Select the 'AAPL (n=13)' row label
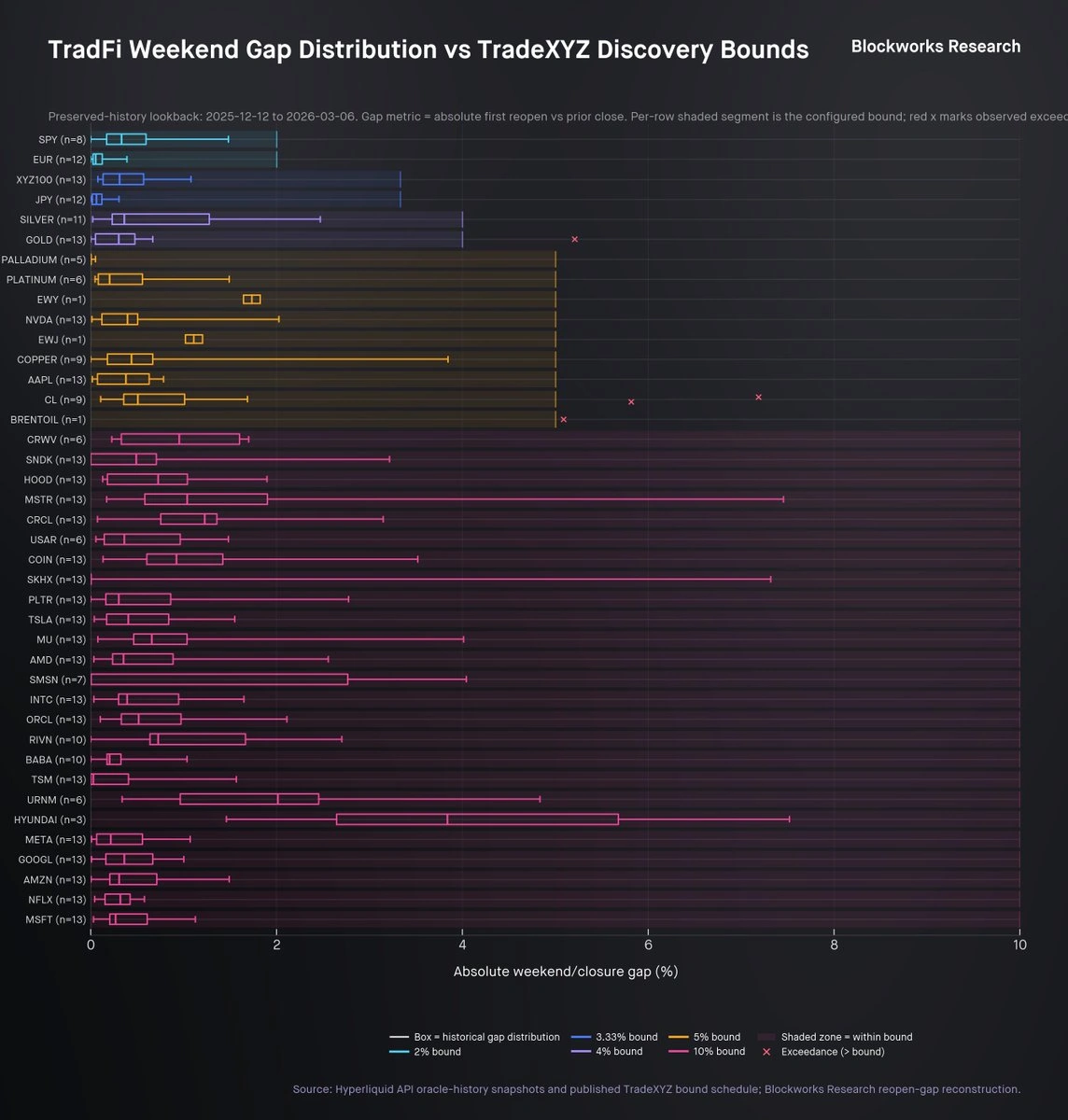The image size is (1068, 1120). click(x=57, y=380)
